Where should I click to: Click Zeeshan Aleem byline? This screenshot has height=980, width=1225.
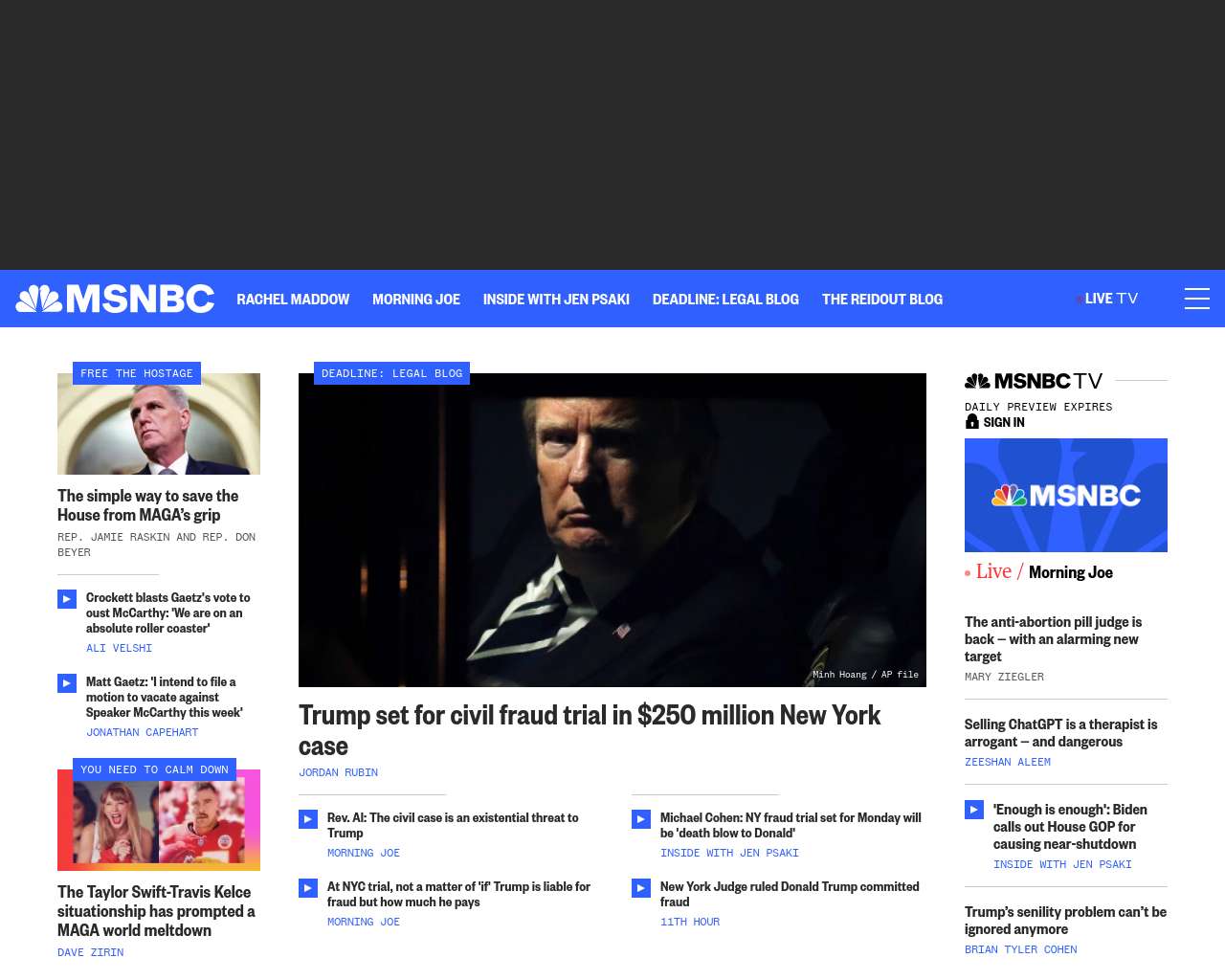pyautogui.click(x=1008, y=762)
